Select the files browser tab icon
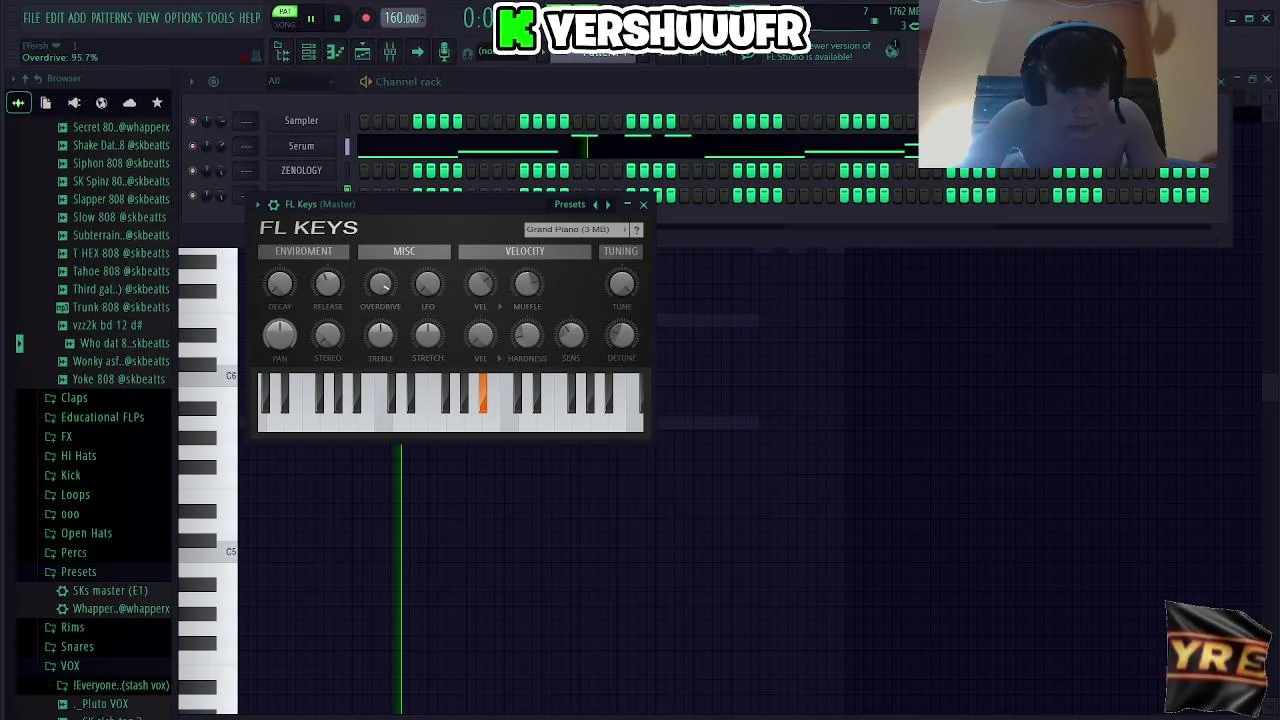Image resolution: width=1280 pixels, height=720 pixels. click(x=46, y=102)
